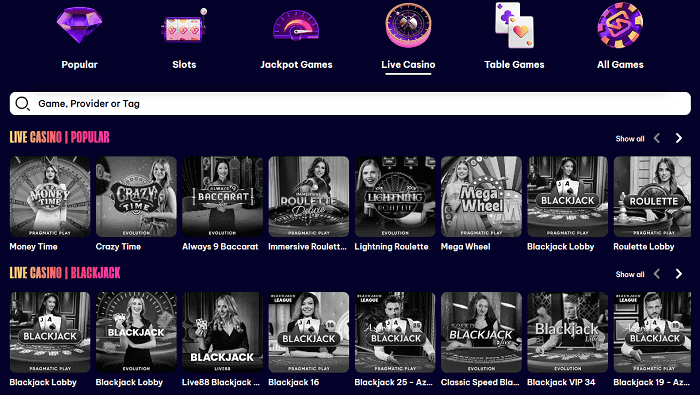Click Live Casino | Blackjack heading
700x395 pixels.
(65, 273)
